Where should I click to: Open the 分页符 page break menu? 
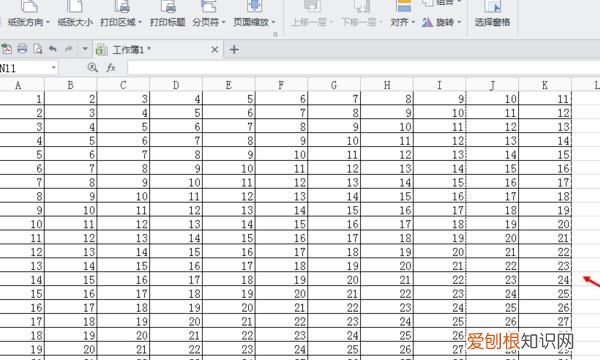209,14
